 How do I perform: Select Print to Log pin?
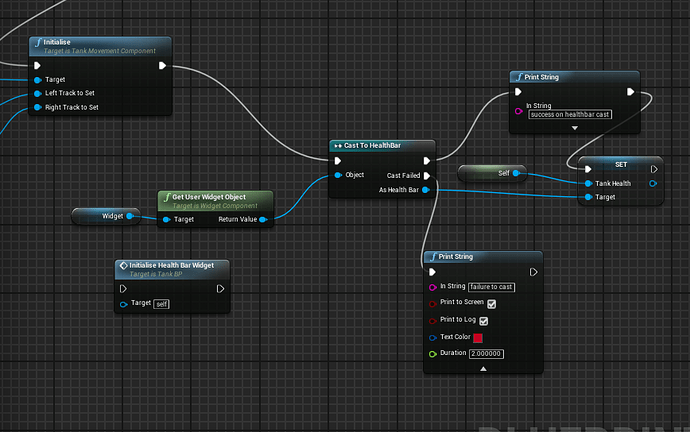click(433, 321)
